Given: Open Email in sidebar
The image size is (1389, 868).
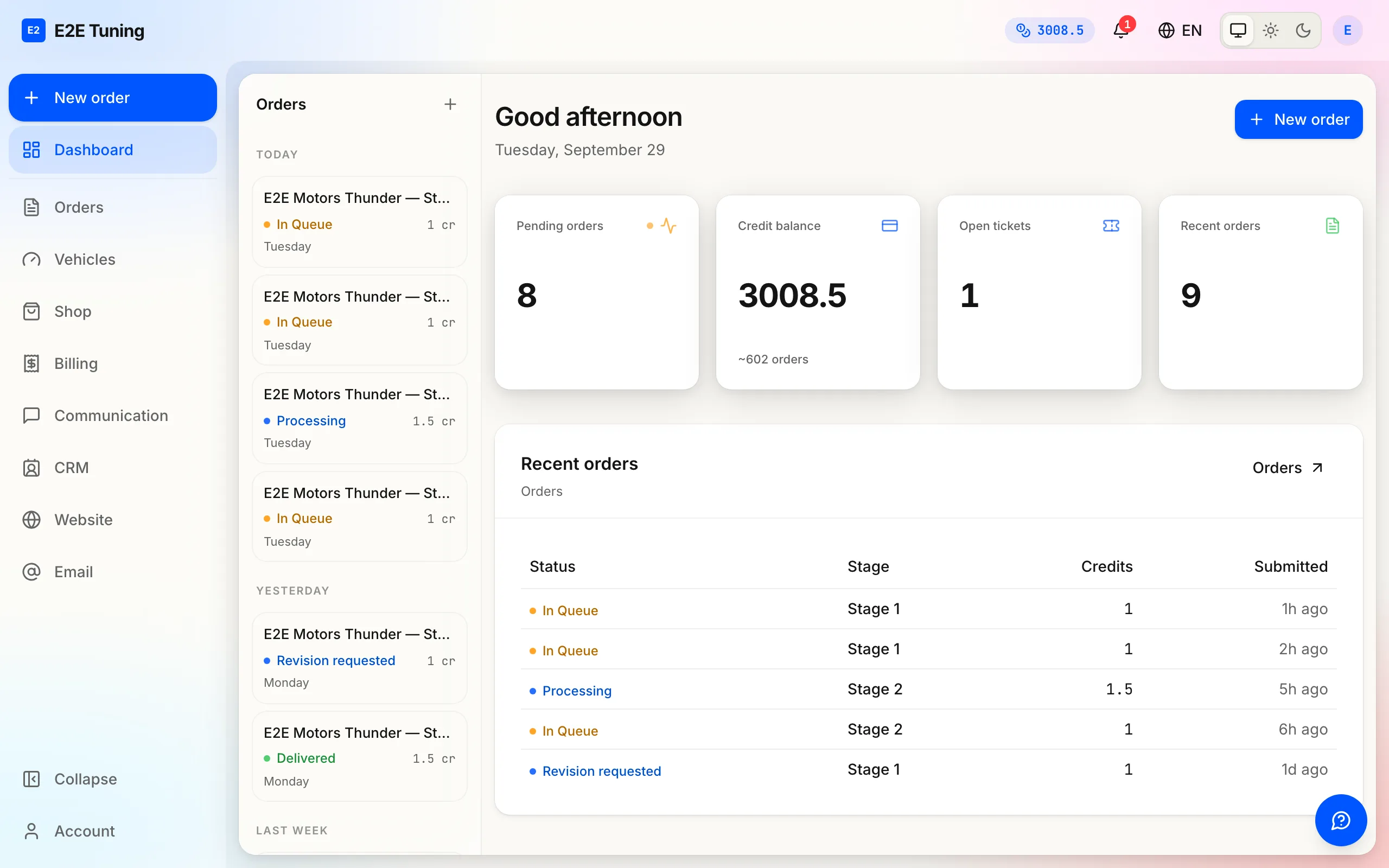Looking at the screenshot, I should (x=112, y=572).
